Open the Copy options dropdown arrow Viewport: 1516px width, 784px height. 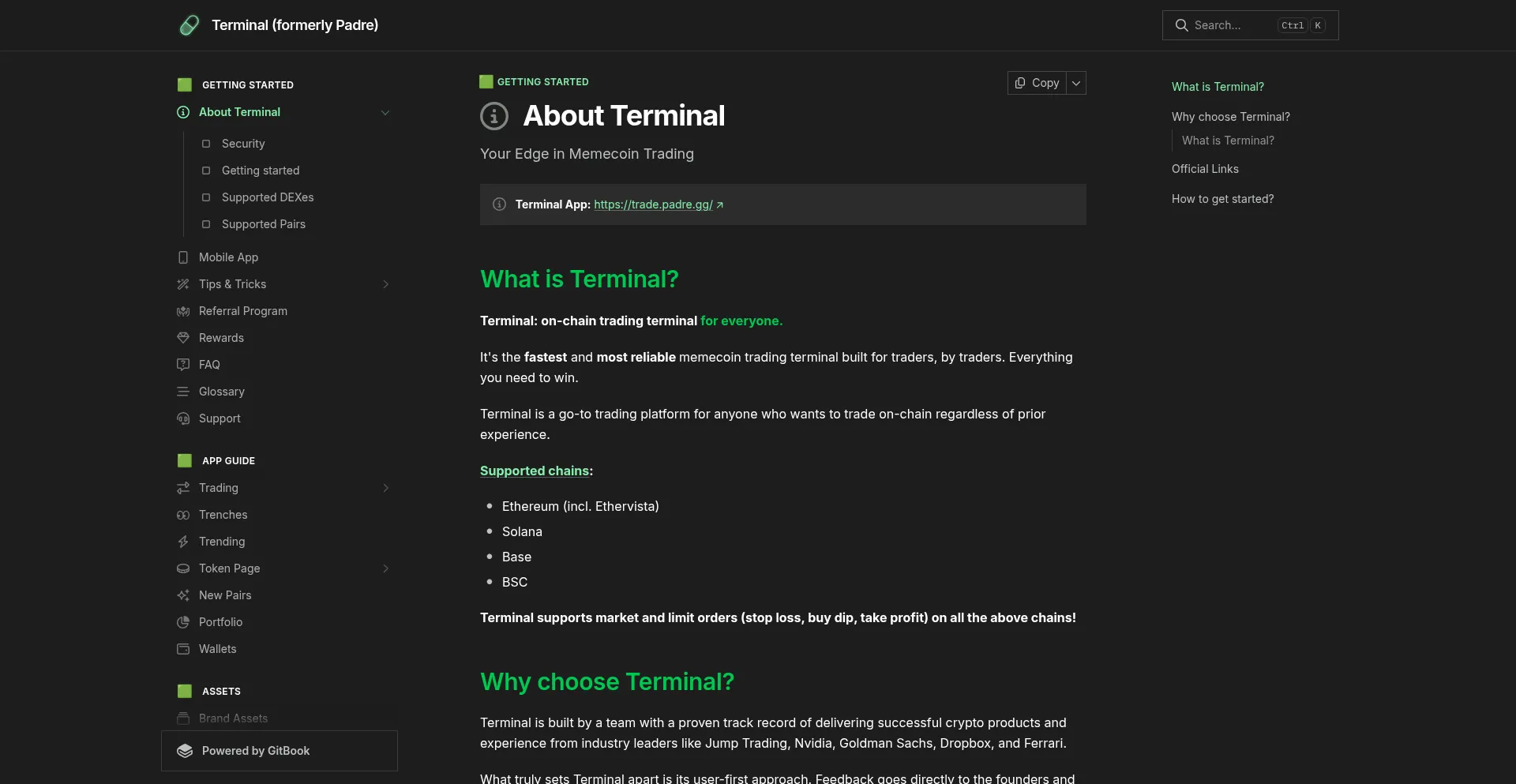coord(1076,83)
